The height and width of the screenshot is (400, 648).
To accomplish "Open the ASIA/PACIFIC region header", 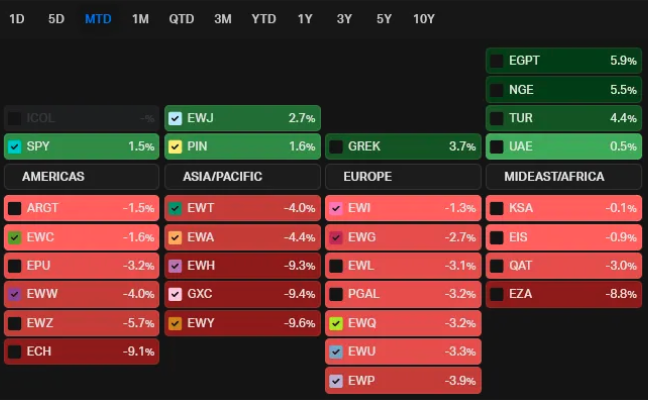I will 242,177.
